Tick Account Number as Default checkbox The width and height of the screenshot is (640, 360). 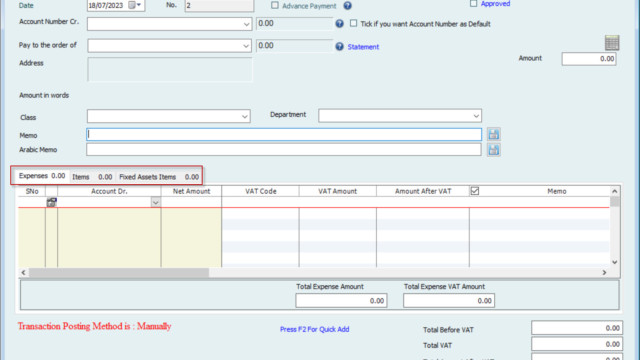pyautogui.click(x=353, y=23)
